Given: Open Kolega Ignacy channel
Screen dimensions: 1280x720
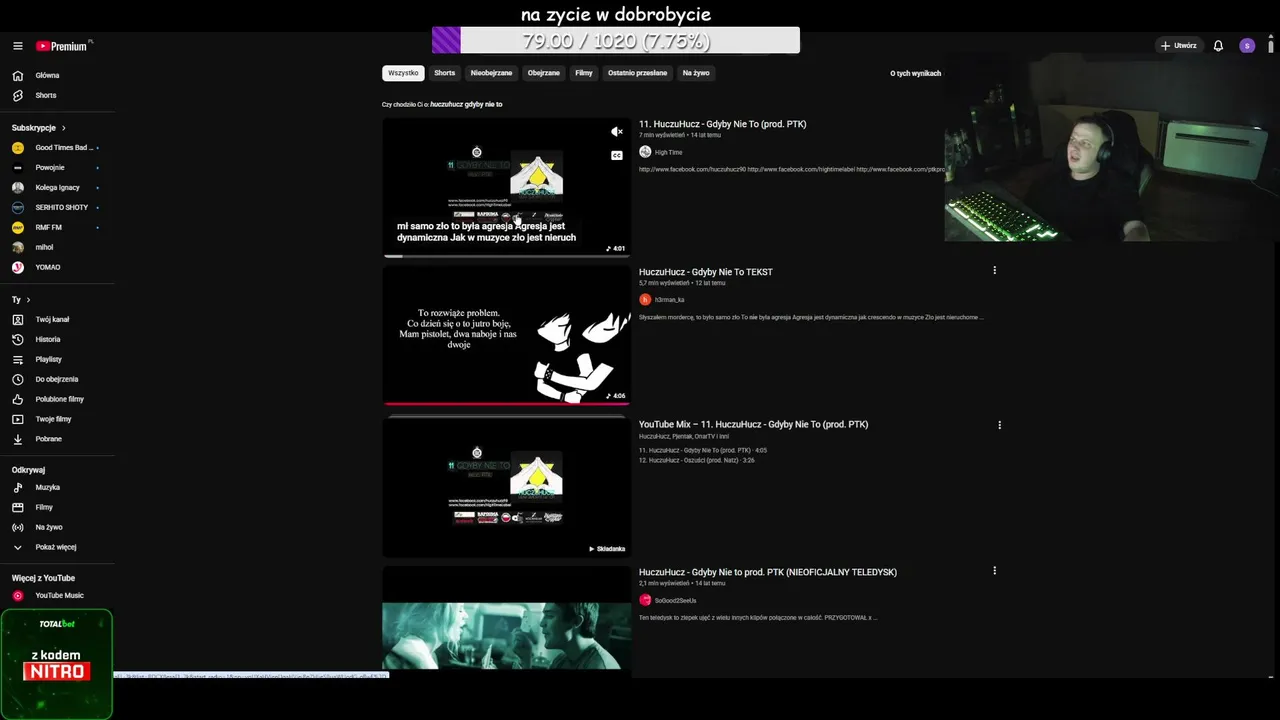Looking at the screenshot, I should pyautogui.click(x=56, y=187).
